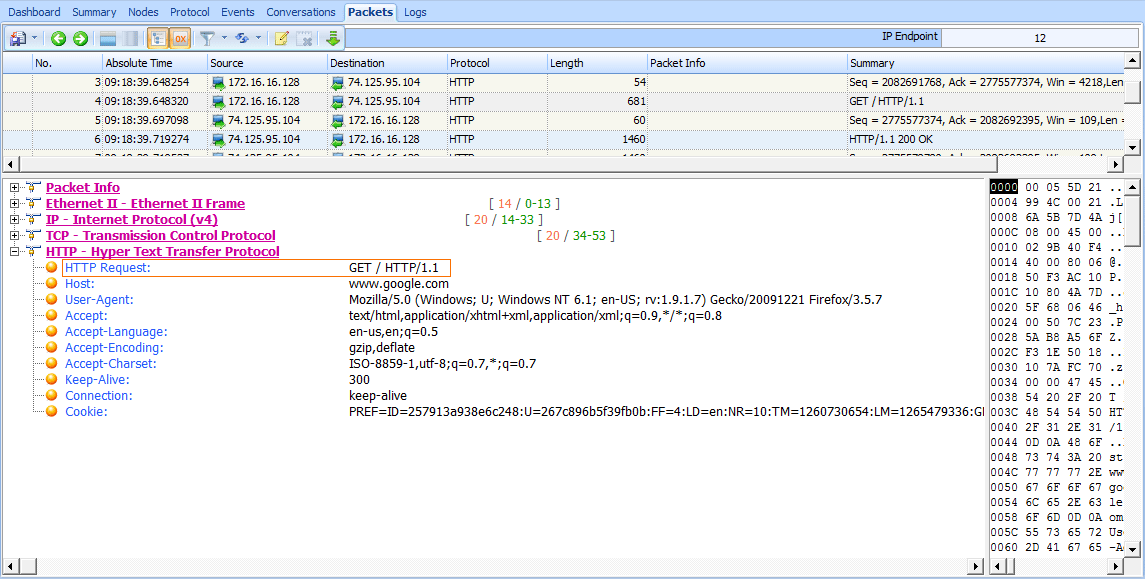Select the horizontal pane layout icon
The image size is (1145, 579).
[x=108, y=39]
